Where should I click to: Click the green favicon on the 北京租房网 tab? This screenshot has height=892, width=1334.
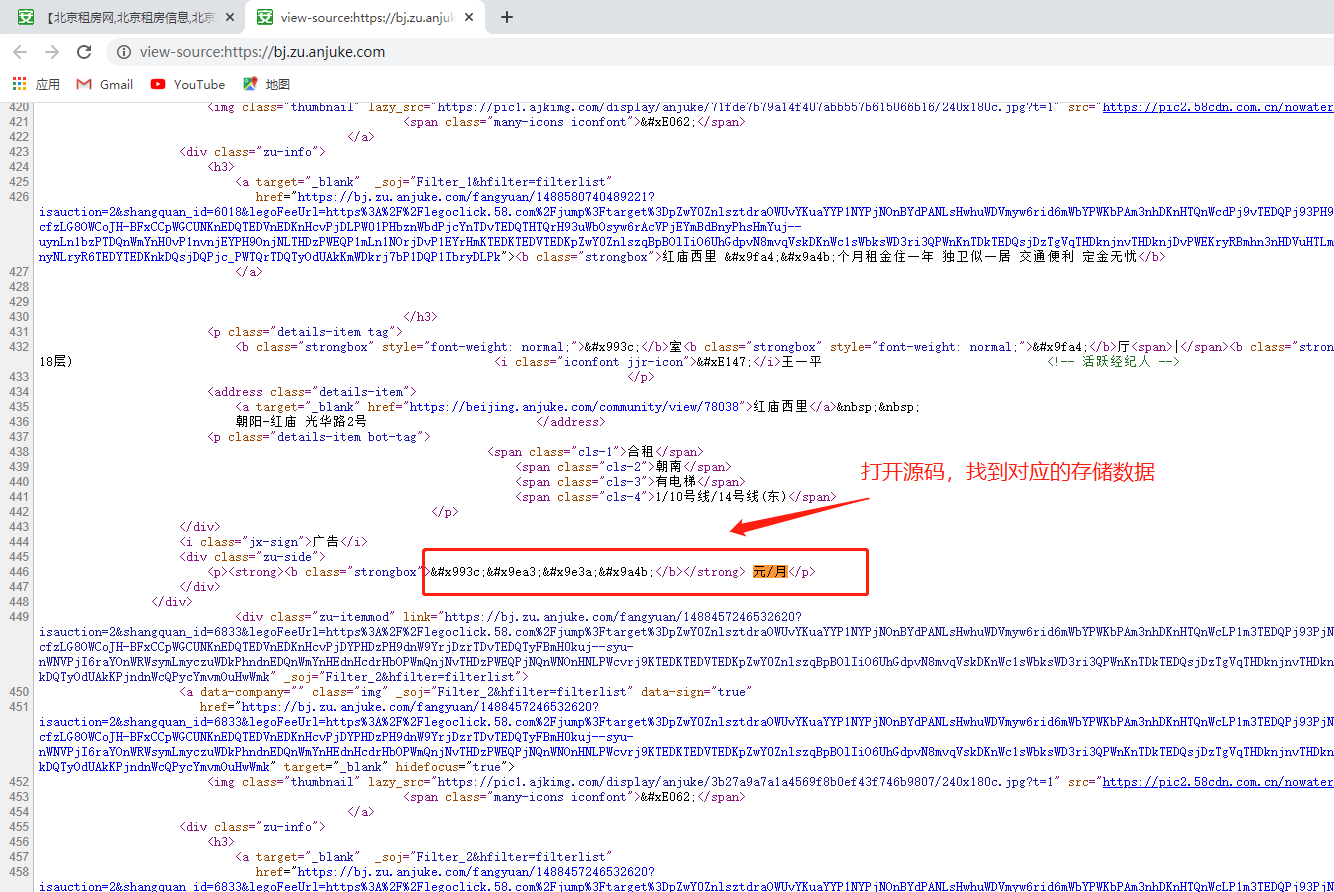tap(24, 17)
